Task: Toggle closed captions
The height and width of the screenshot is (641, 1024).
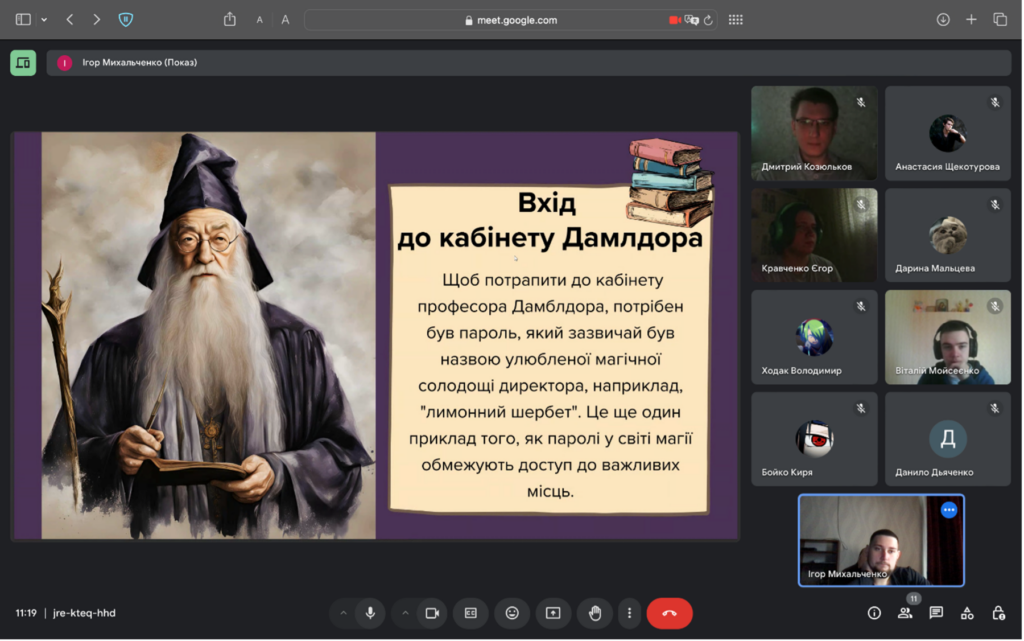Action: [x=470, y=613]
